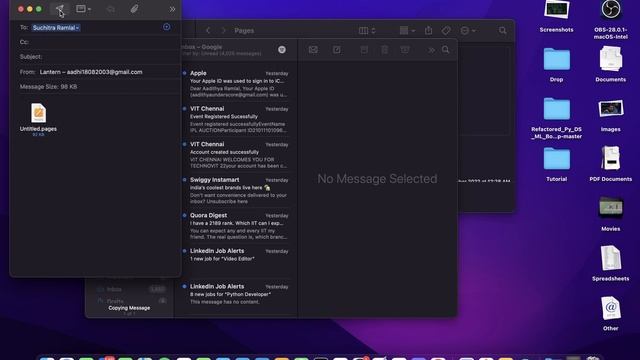The height and width of the screenshot is (360, 640).
Task: Open the header fields dropdown in compose toolbar
Action: pos(84,9)
